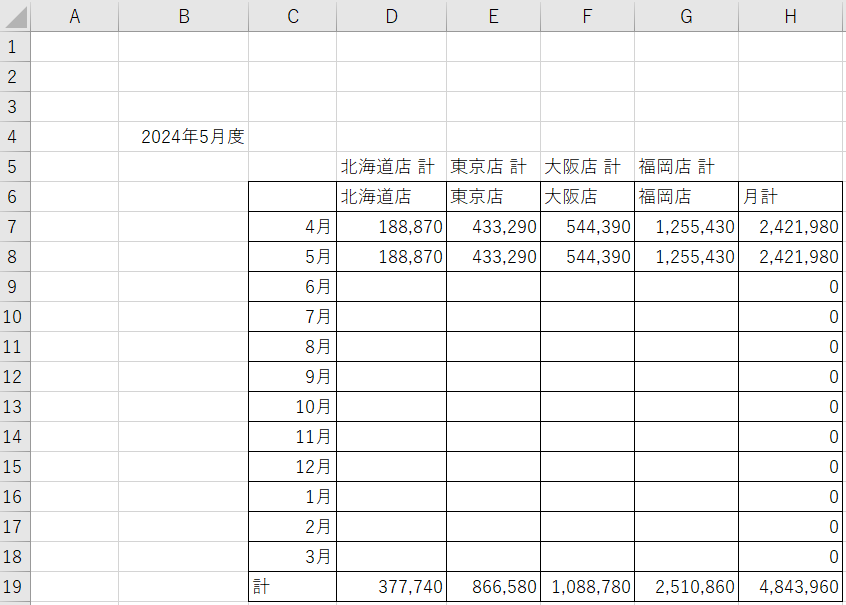Select column D header
The width and height of the screenshot is (846, 605).
(x=391, y=15)
